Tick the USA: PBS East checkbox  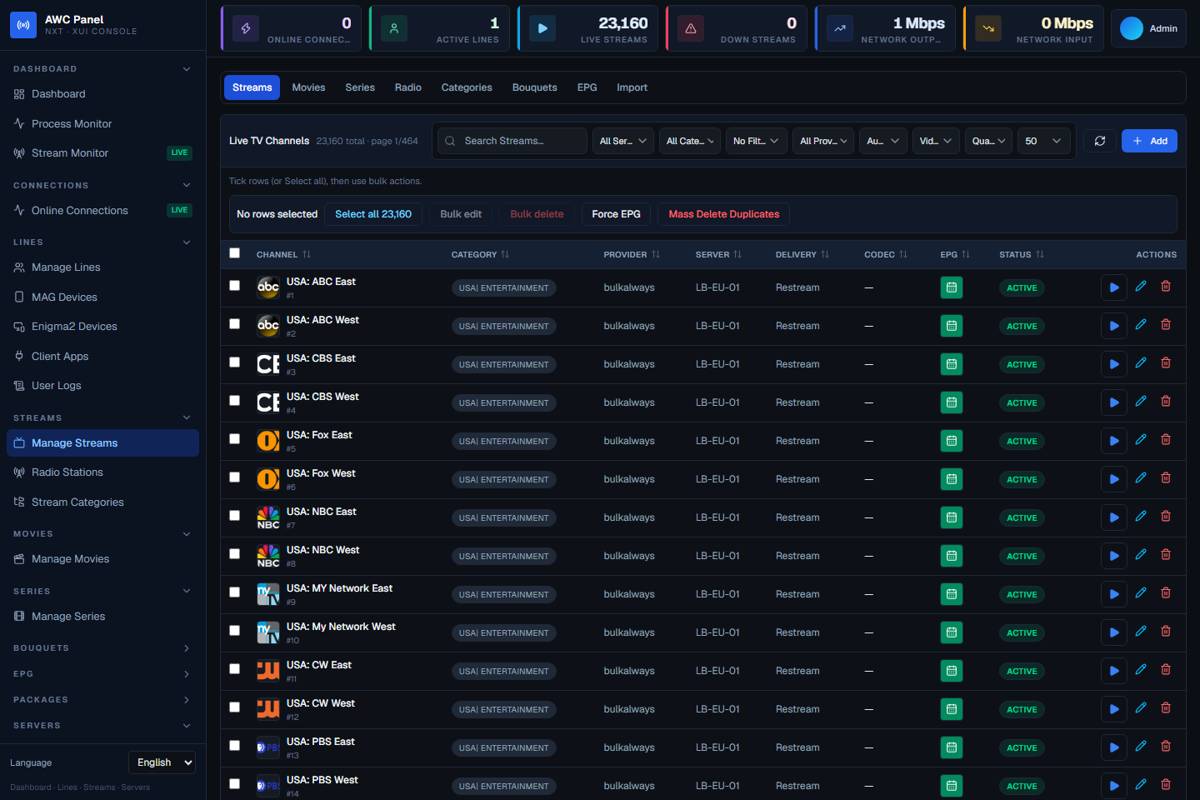[235, 745]
